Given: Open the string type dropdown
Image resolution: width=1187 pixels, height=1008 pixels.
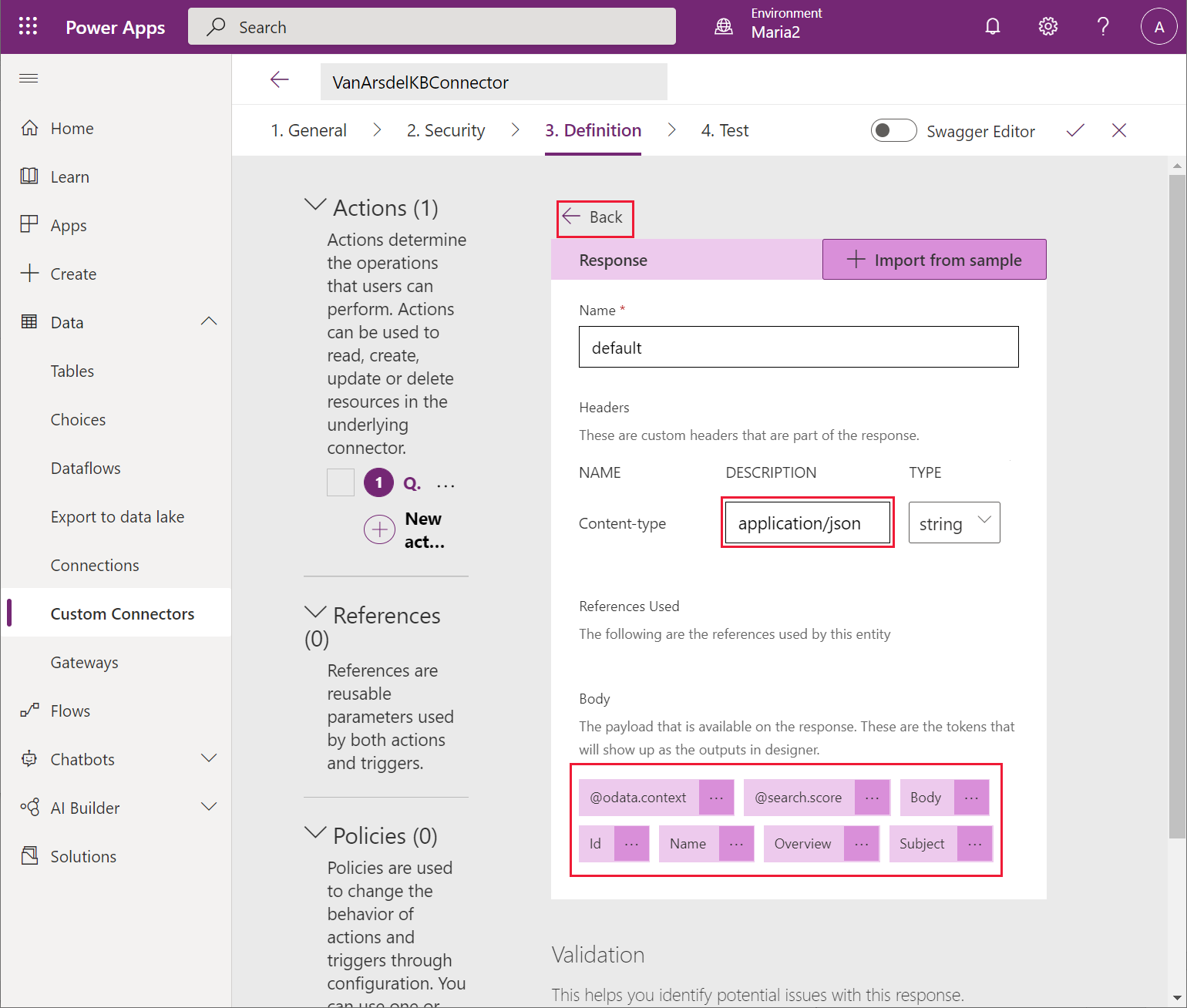Looking at the screenshot, I should (x=954, y=522).
